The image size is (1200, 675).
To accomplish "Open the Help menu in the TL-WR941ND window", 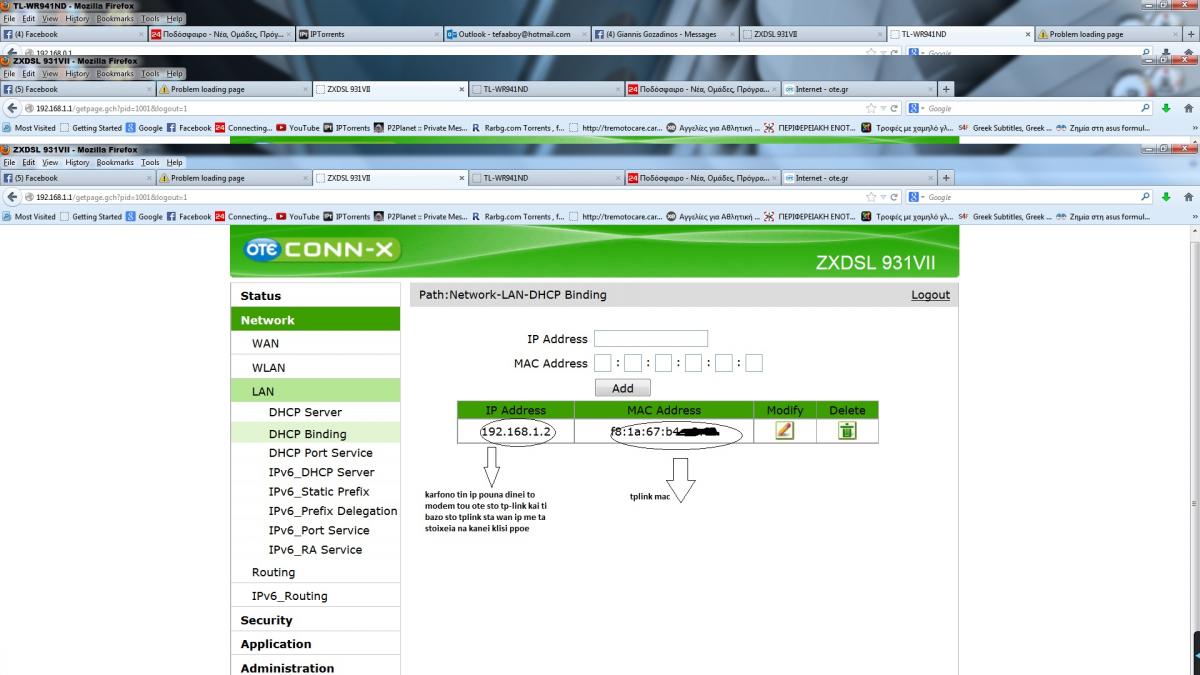I will coord(175,18).
